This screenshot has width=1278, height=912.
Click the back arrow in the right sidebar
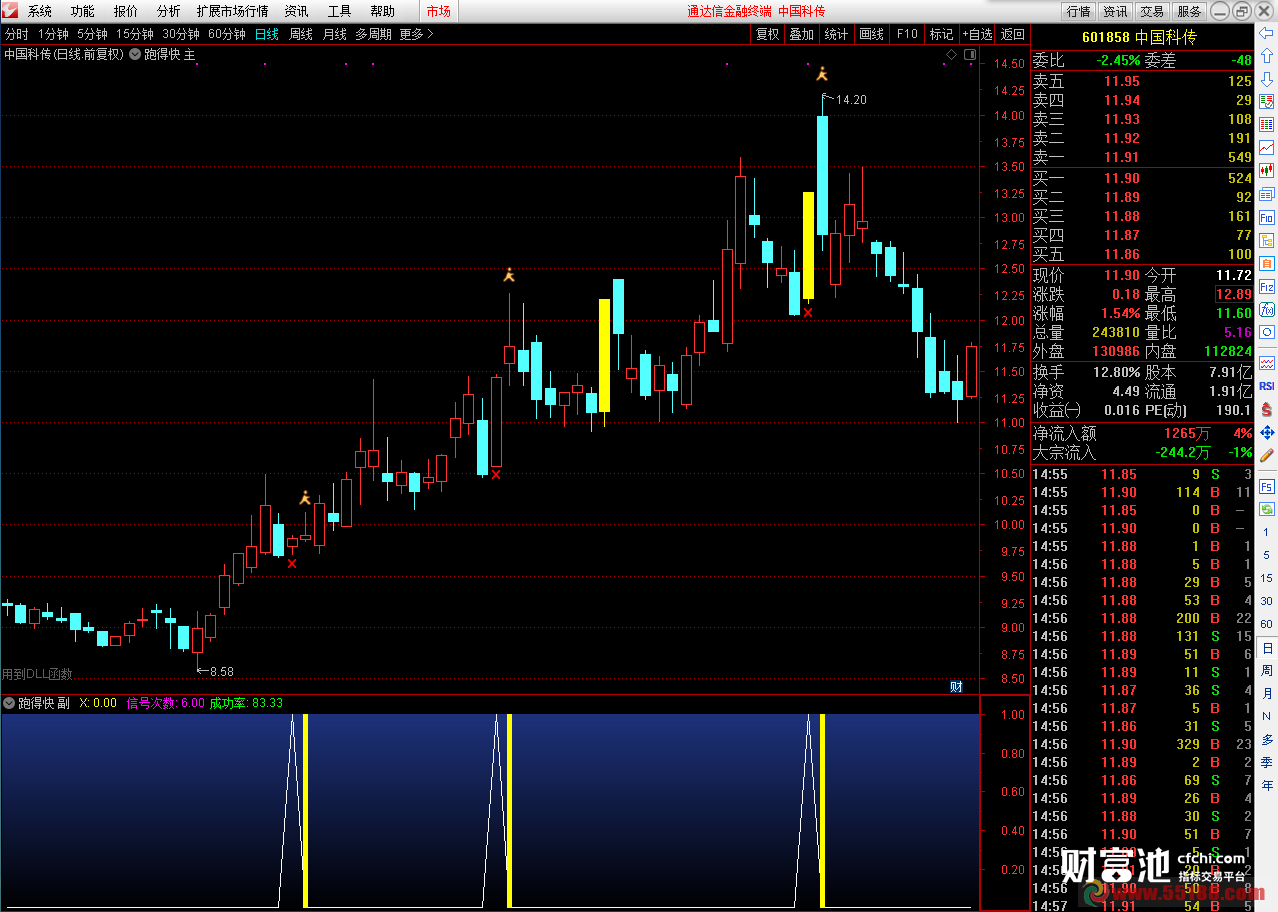click(x=1267, y=32)
